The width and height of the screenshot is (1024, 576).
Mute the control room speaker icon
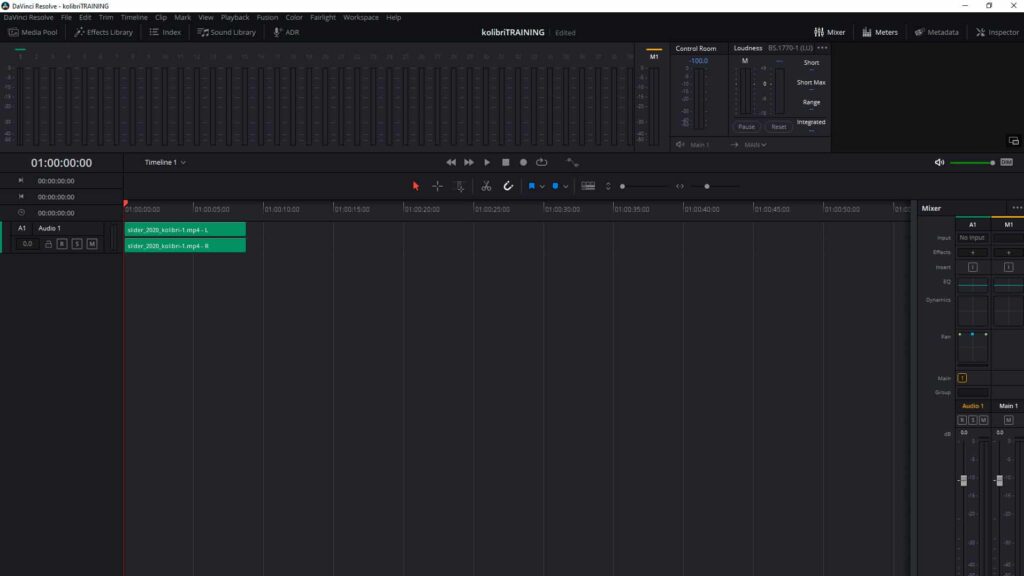pos(939,162)
